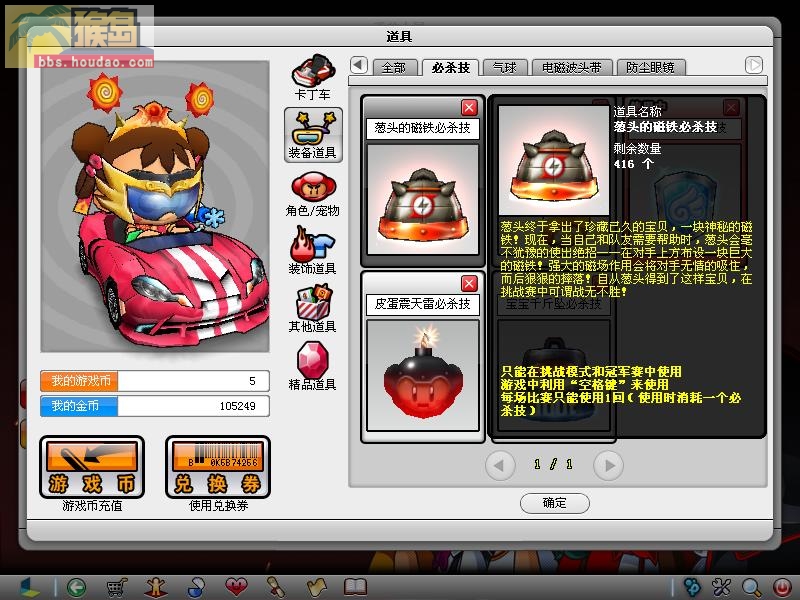Click the magnet item image in the tooltip
This screenshot has height=600, width=800.
point(554,160)
